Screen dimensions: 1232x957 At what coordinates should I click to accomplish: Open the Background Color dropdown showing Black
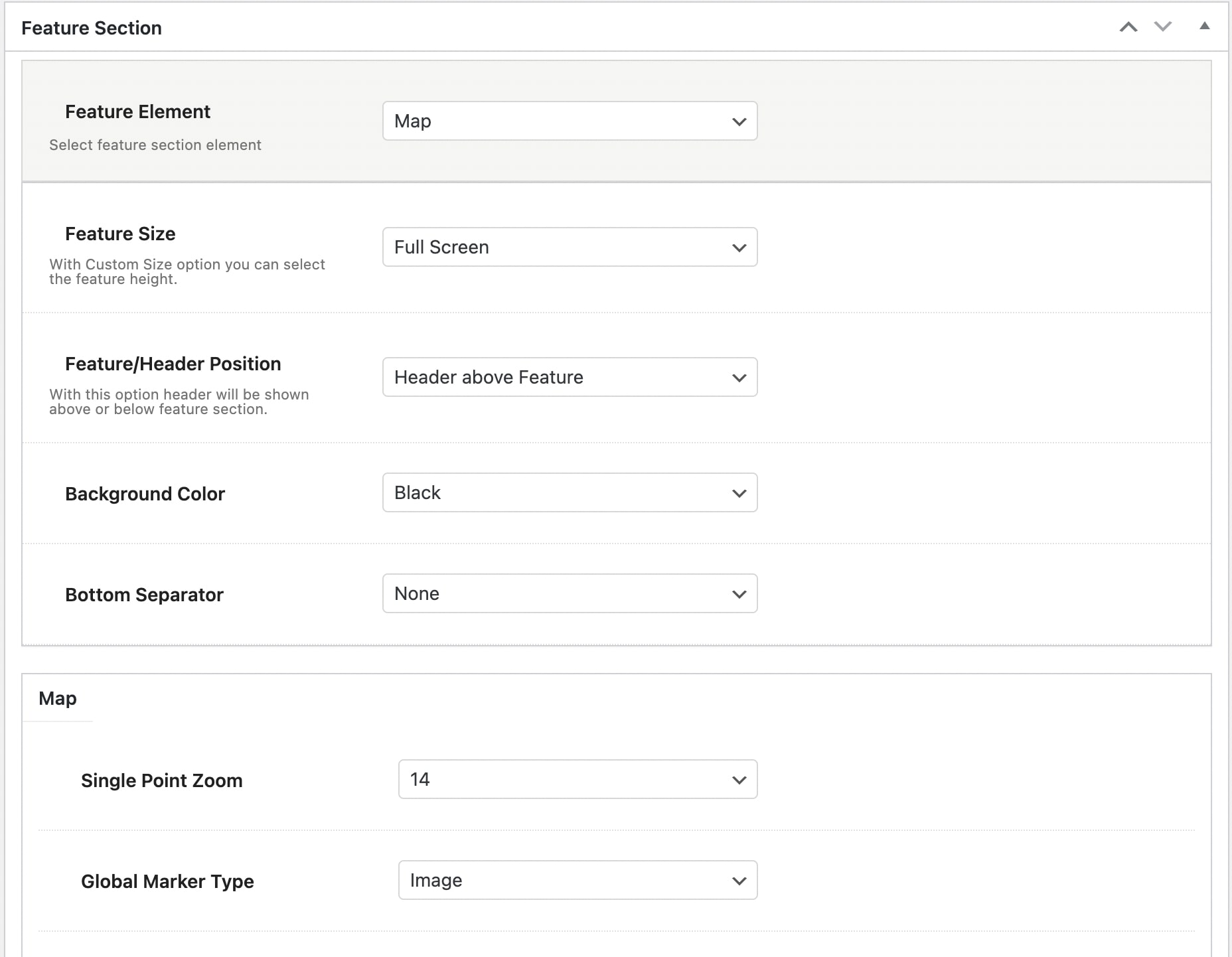570,492
